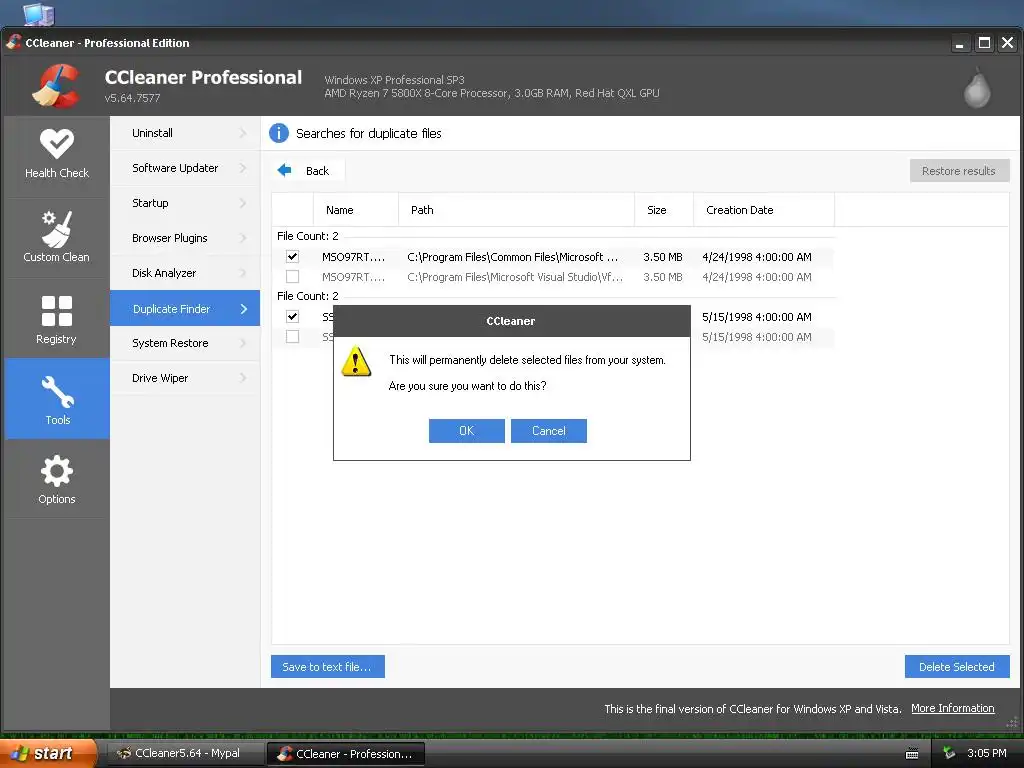Click first row's 3.50 MB size
Screen dimensions: 1024x768
click(663, 257)
